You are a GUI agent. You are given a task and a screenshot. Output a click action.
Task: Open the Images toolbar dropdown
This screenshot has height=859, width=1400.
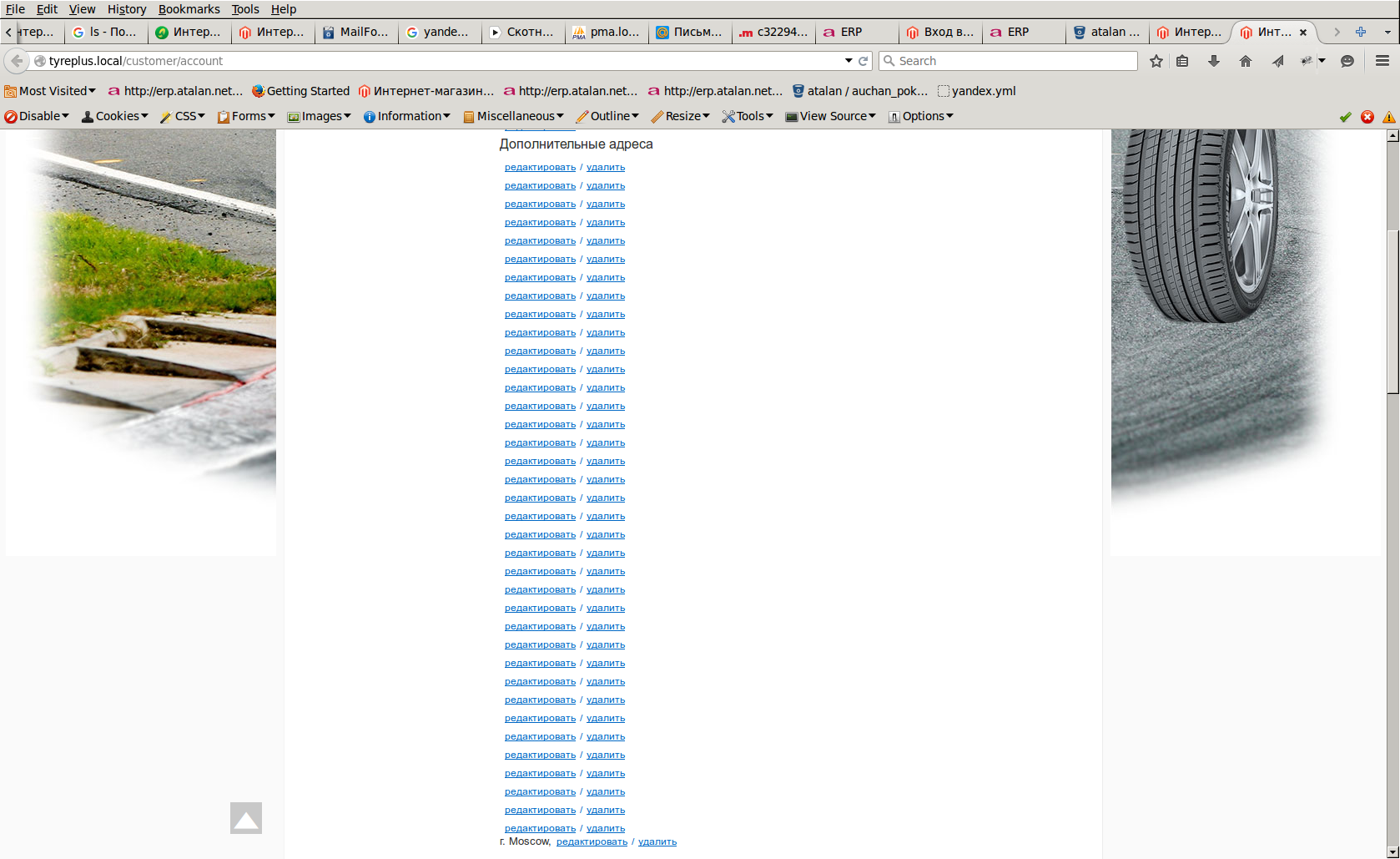click(320, 116)
